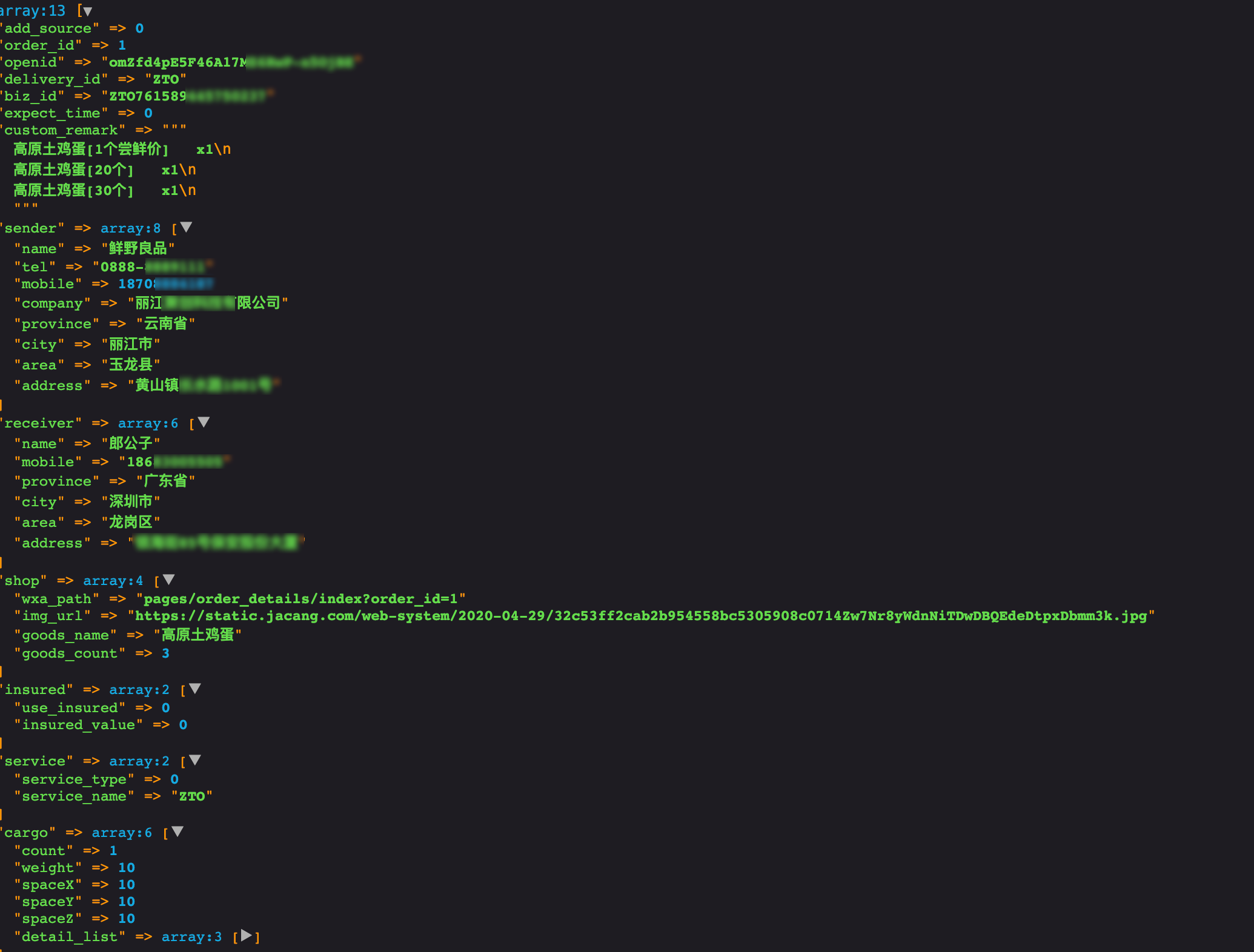Collapse the insured array:2 triangle

[x=194, y=689]
